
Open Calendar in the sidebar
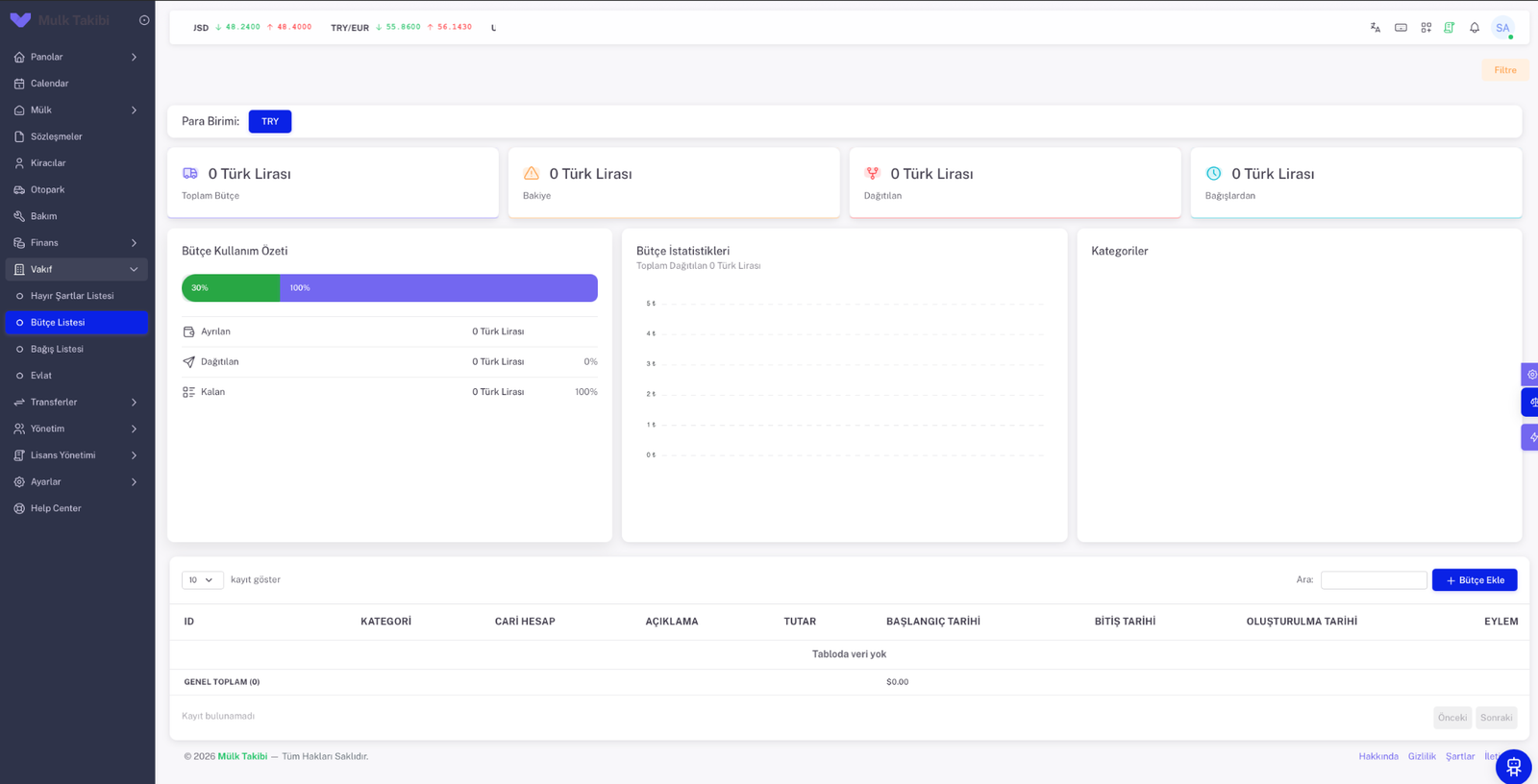77,84
